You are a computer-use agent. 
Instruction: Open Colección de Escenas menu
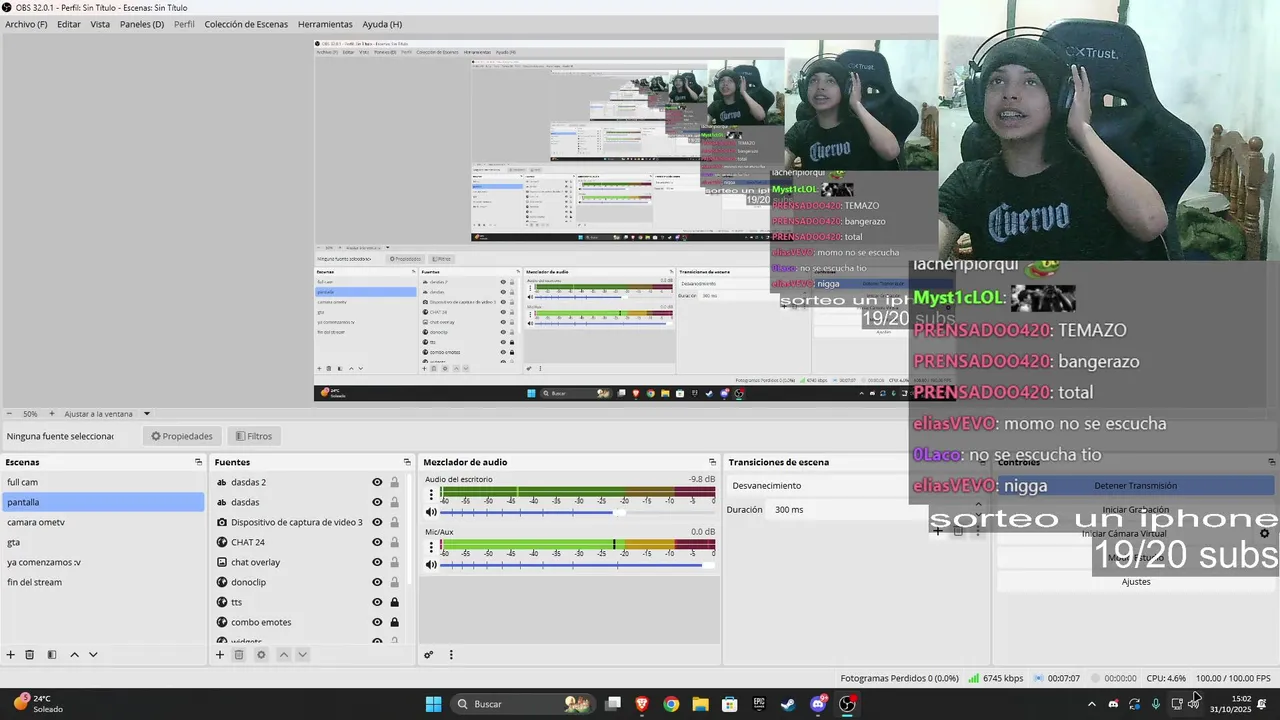246,24
